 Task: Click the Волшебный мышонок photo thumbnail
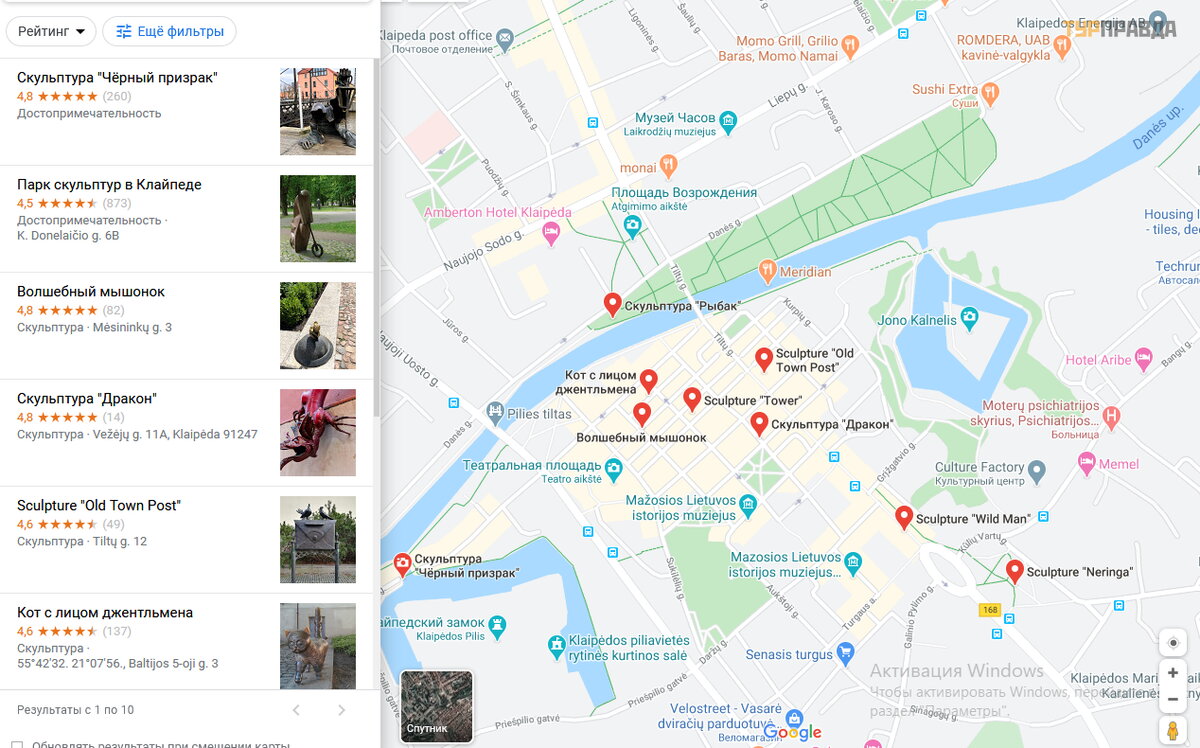pos(318,326)
